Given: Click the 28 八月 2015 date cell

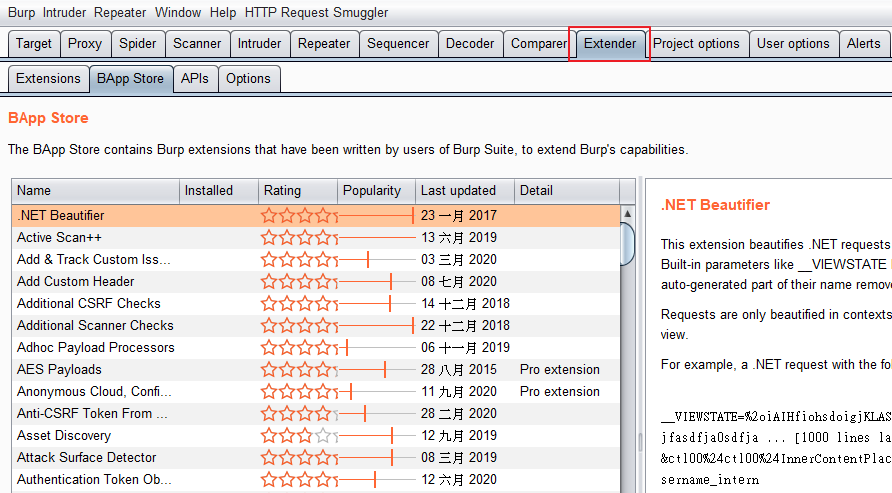Looking at the screenshot, I should (459, 370).
